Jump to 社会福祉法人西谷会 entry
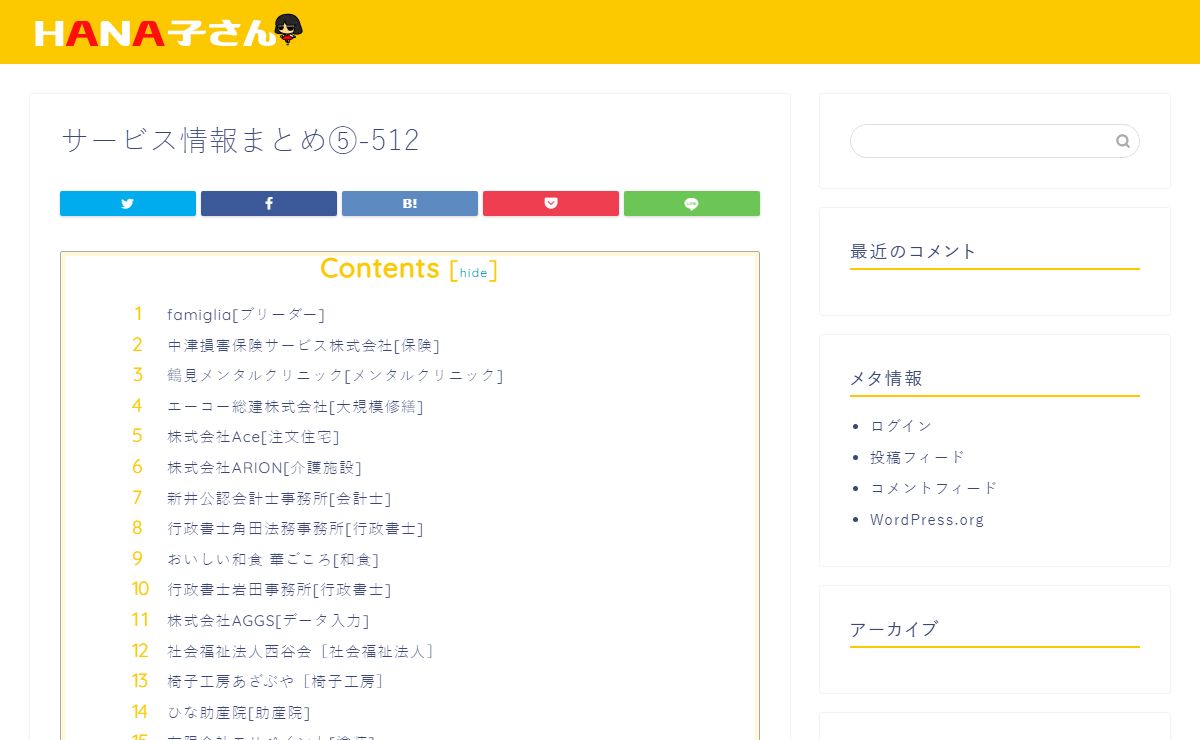Viewport: 1200px width, 740px height. pyautogui.click(x=301, y=651)
